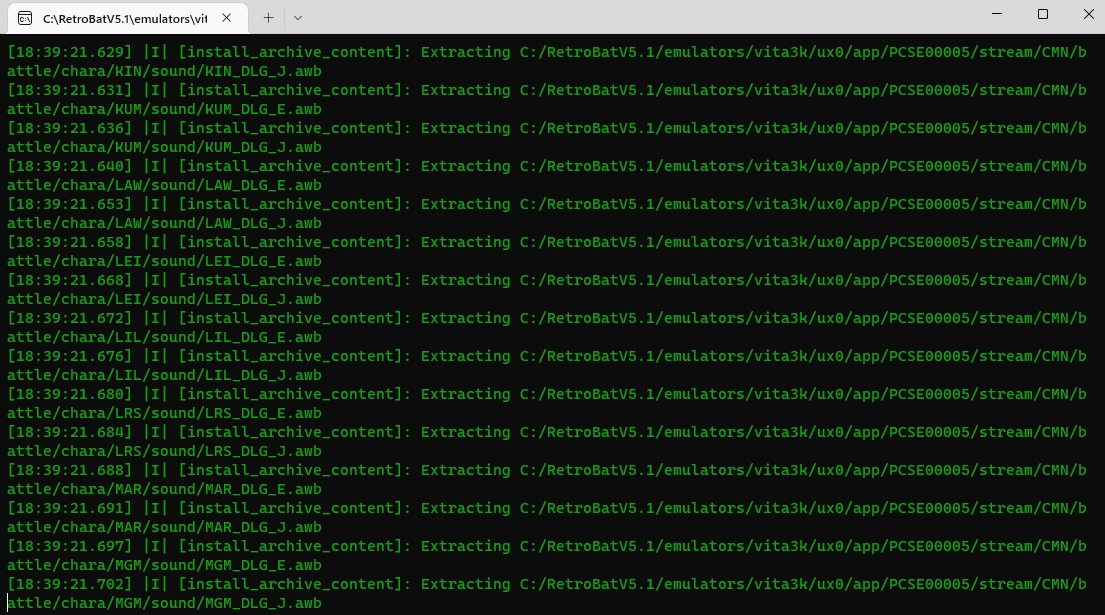Image resolution: width=1105 pixels, height=615 pixels.
Task: Click the file name KUM_DLG_J.awb
Action: [264, 147]
